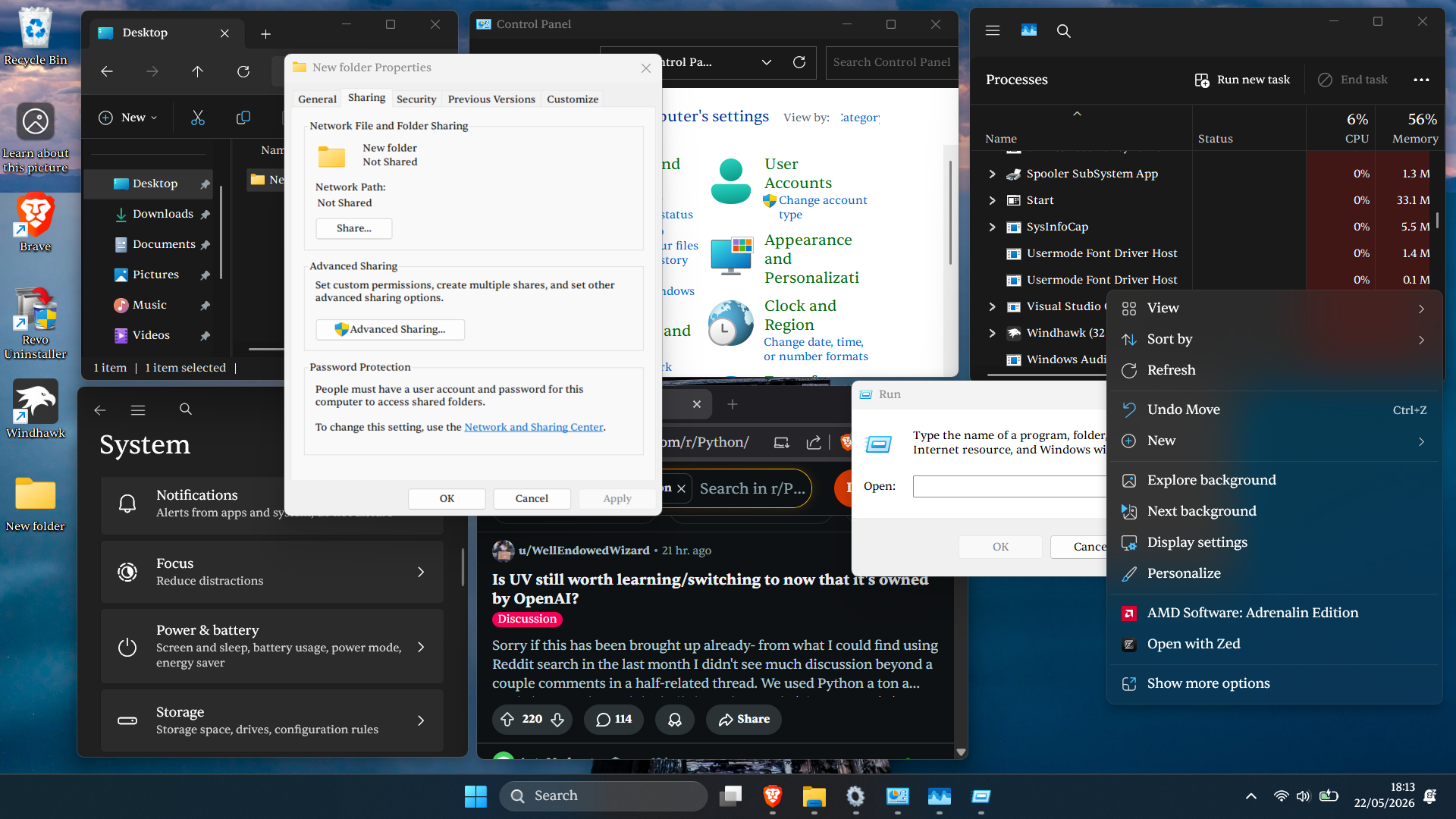Refresh the File Explorer Desktop window
This screenshot has height=819, width=1456.
click(x=243, y=71)
